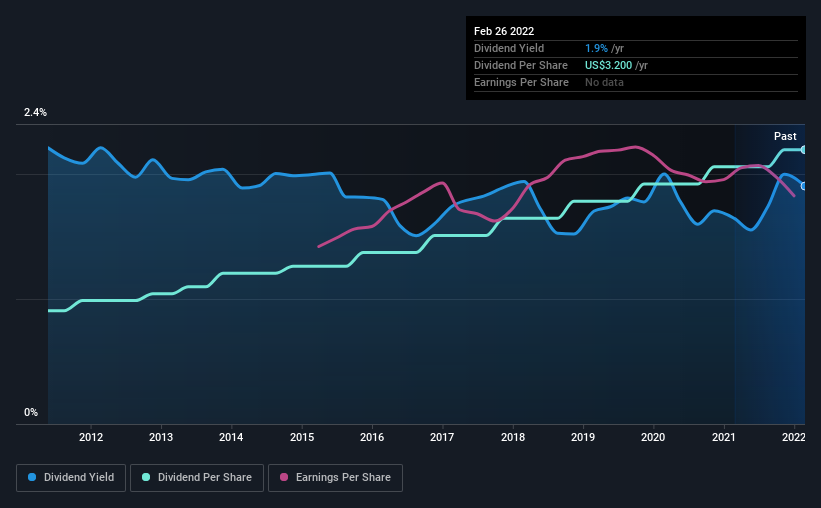Click the Feb 26 2022 tooltip date
The image size is (821, 508).
point(504,31)
